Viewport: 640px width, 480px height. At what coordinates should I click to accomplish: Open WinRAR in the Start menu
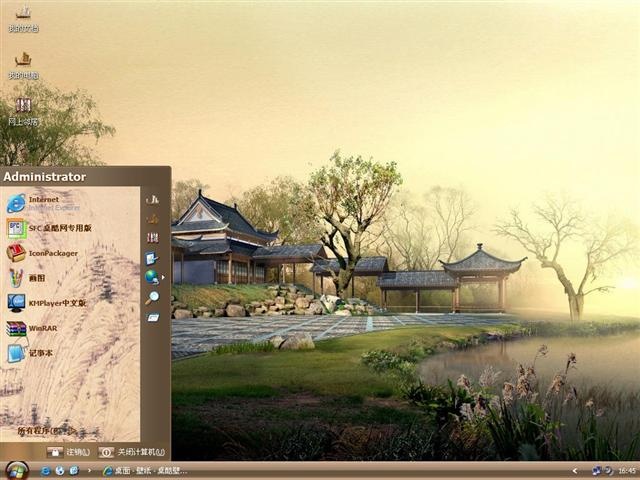tap(32, 328)
